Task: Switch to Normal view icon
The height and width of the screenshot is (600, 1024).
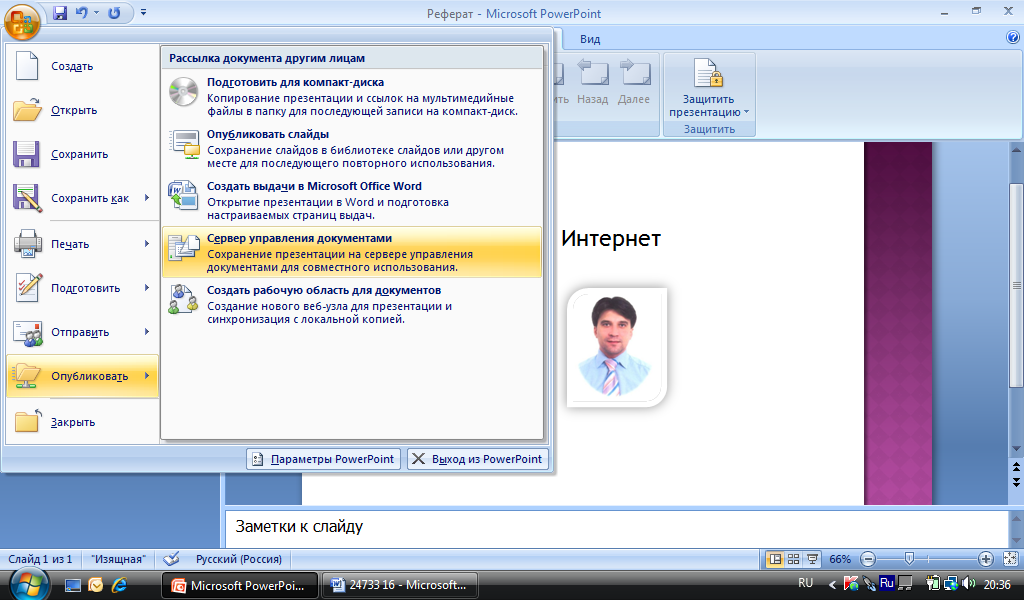Action: pyautogui.click(x=775, y=559)
